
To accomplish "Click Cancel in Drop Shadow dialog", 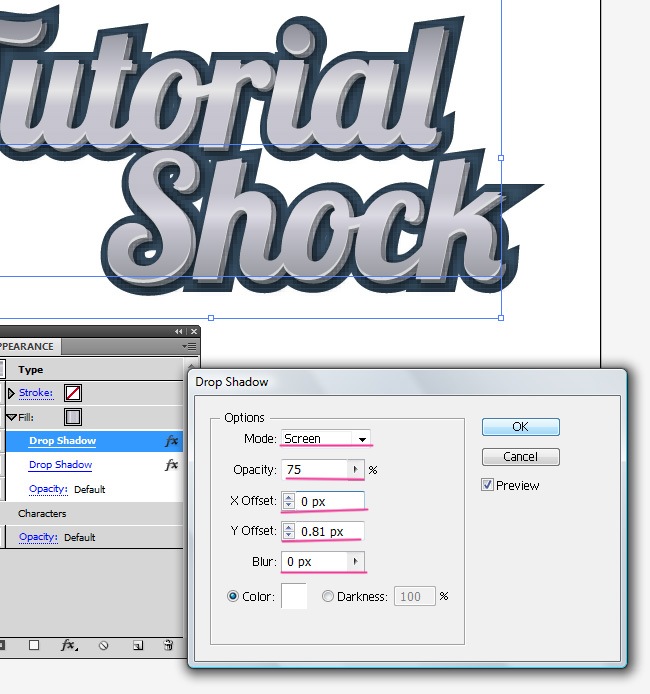I will coord(521,457).
